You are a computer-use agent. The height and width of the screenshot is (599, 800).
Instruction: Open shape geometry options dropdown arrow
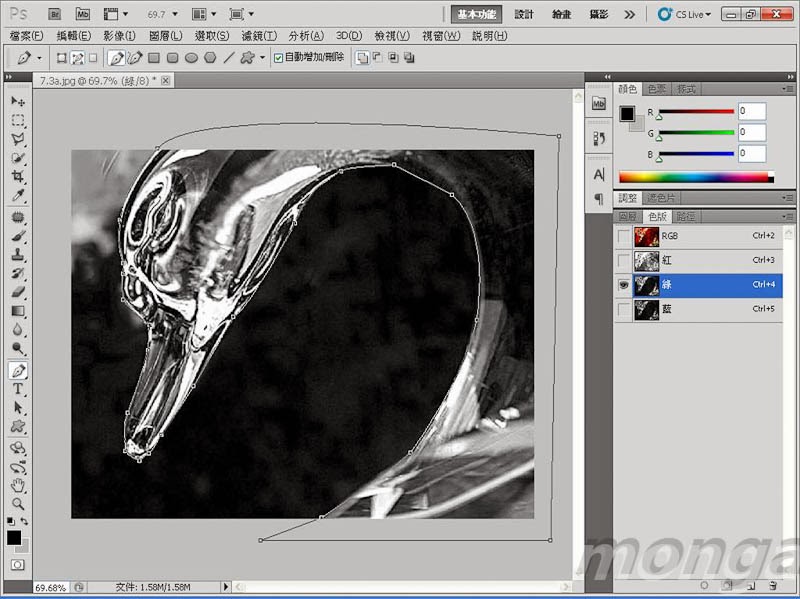(262, 58)
